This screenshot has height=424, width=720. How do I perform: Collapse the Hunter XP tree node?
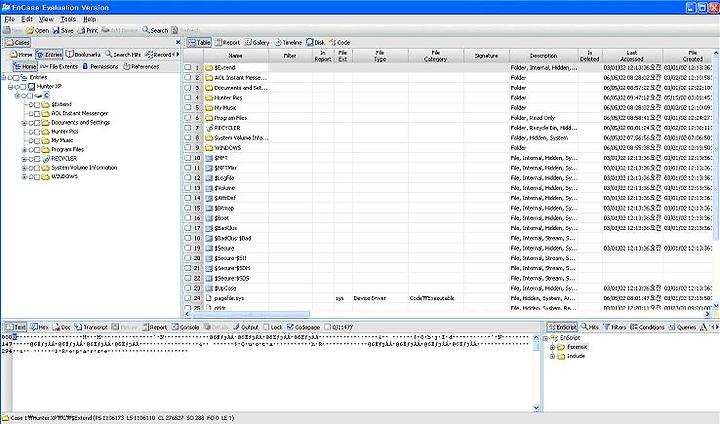point(10,86)
